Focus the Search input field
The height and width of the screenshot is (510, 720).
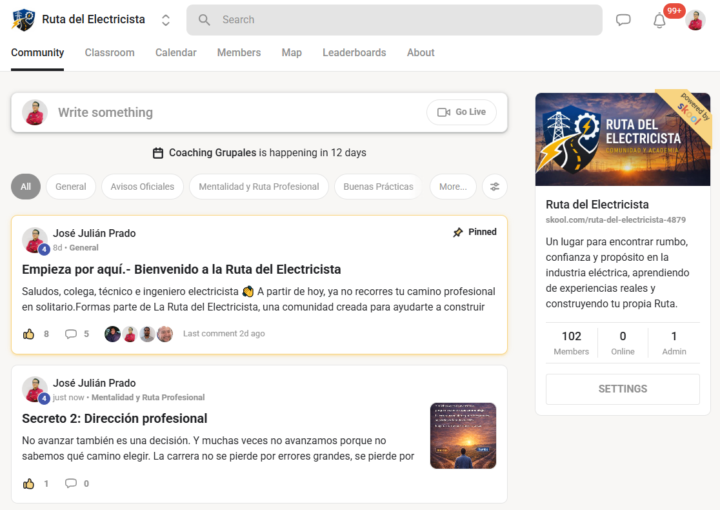tap(394, 20)
